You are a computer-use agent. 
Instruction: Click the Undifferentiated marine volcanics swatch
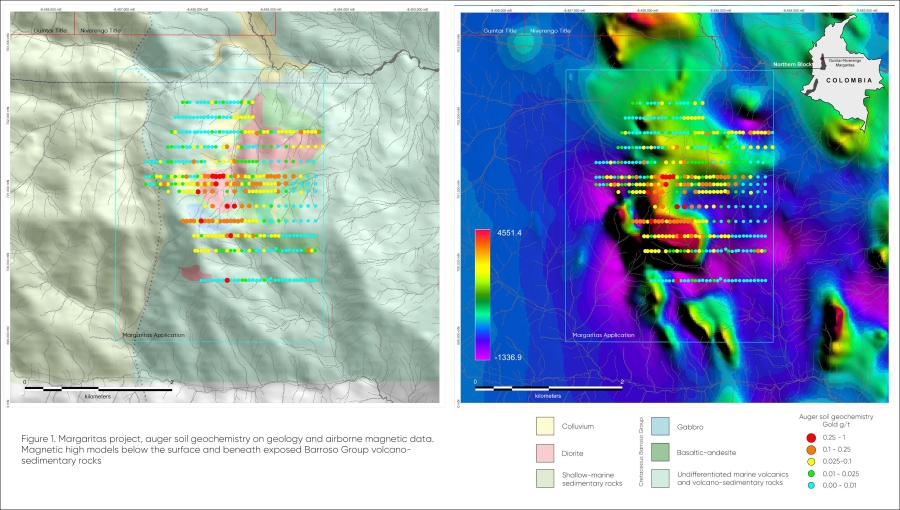pyautogui.click(x=661, y=478)
